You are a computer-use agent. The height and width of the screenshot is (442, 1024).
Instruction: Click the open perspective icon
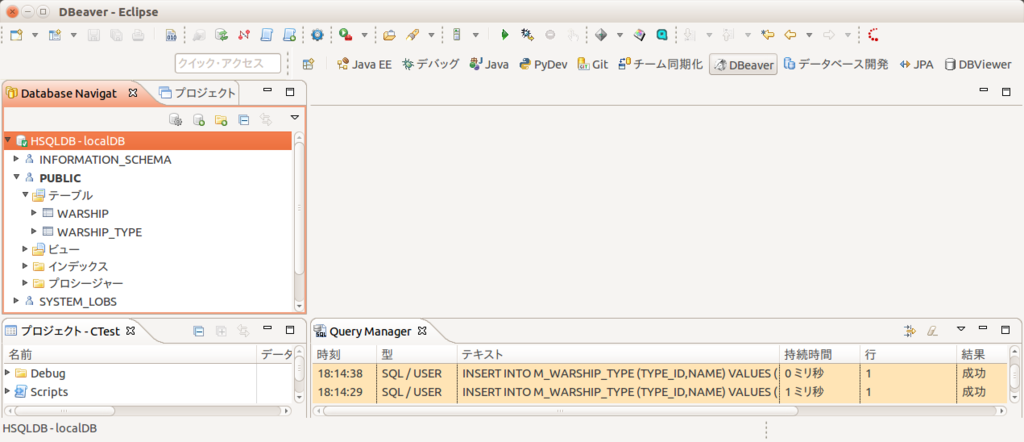coord(308,64)
